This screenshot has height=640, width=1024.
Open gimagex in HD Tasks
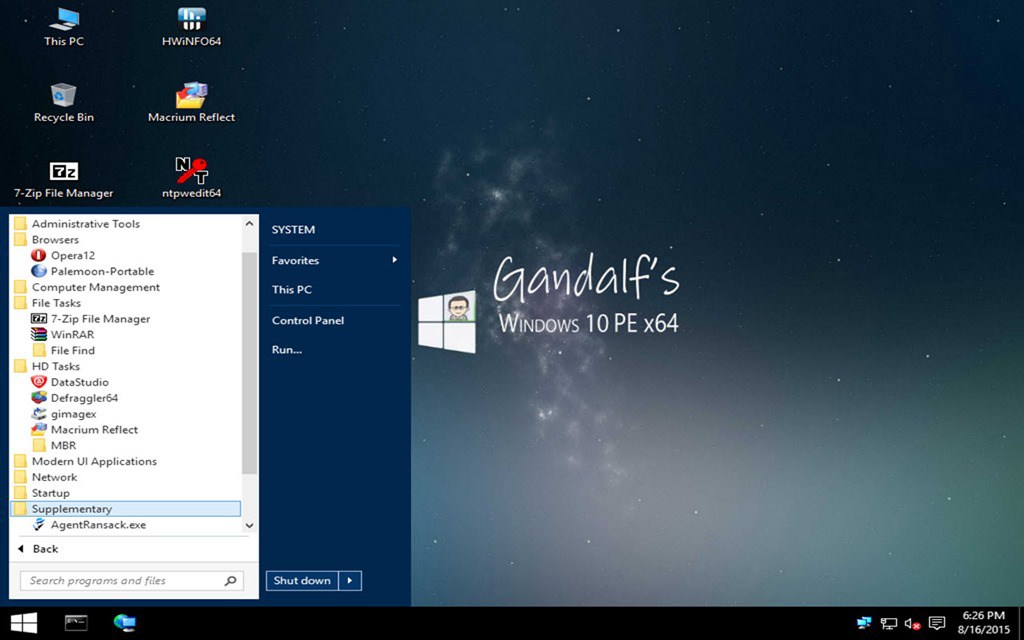tap(64, 413)
